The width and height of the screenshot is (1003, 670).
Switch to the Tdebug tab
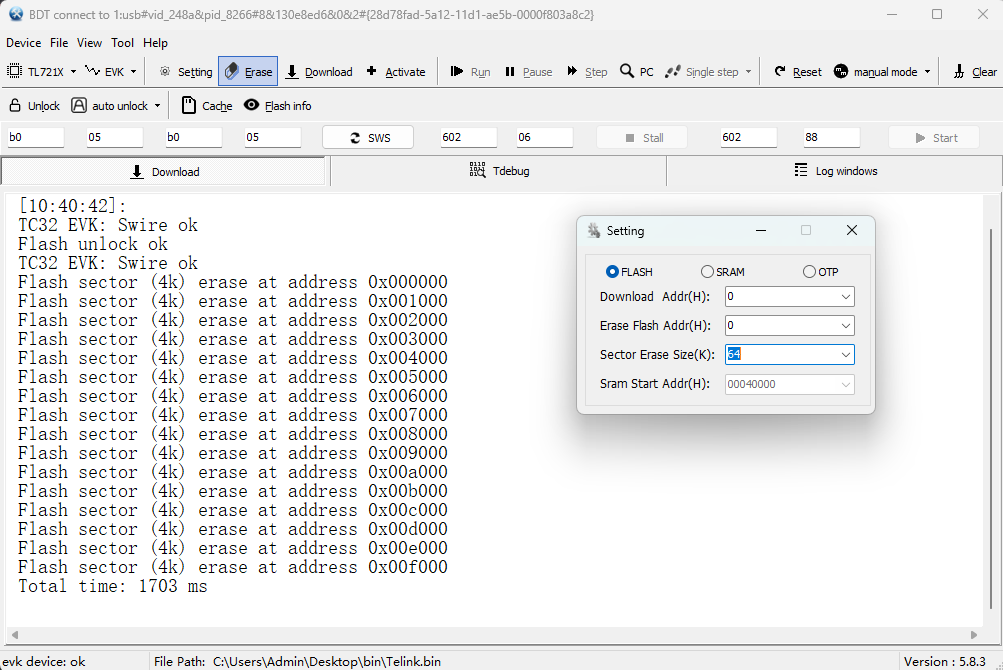(499, 171)
